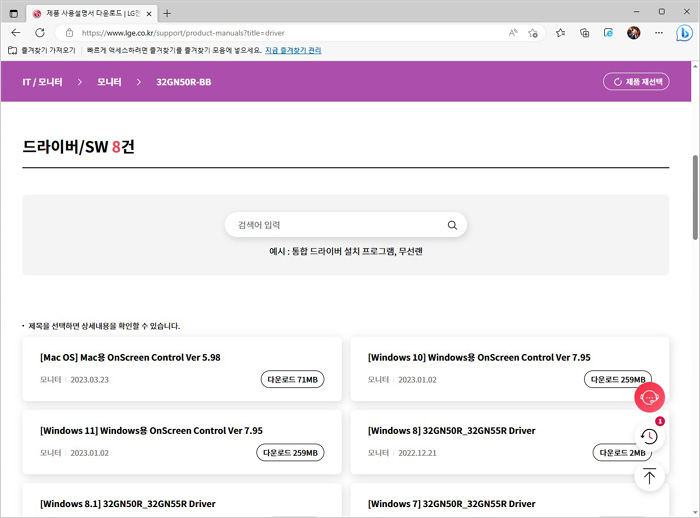Reload the page with the refresh icon

point(40,33)
